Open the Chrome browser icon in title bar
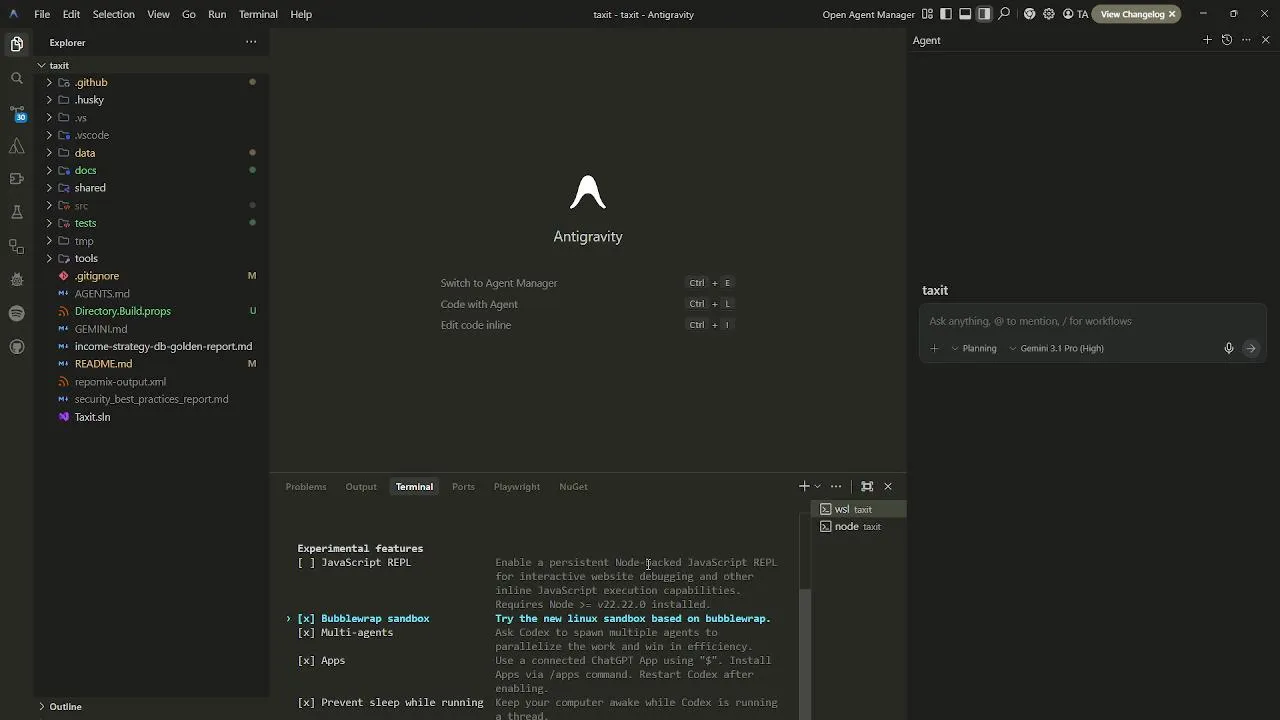This screenshot has height=720, width=1280. (x=1029, y=14)
